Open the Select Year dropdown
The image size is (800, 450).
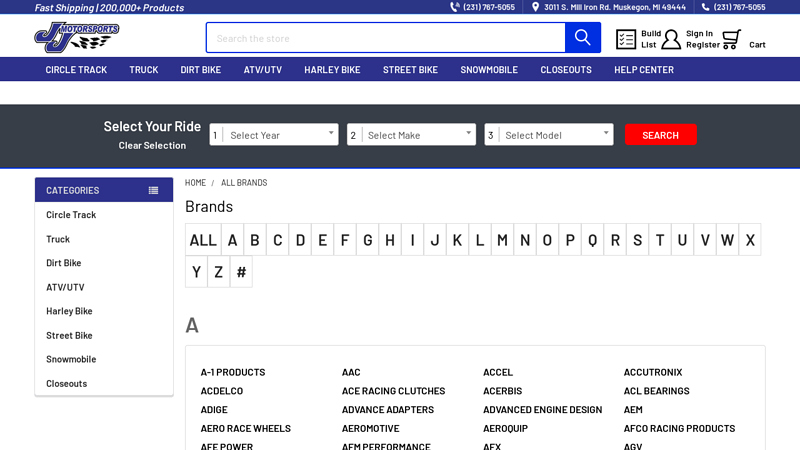(274, 135)
